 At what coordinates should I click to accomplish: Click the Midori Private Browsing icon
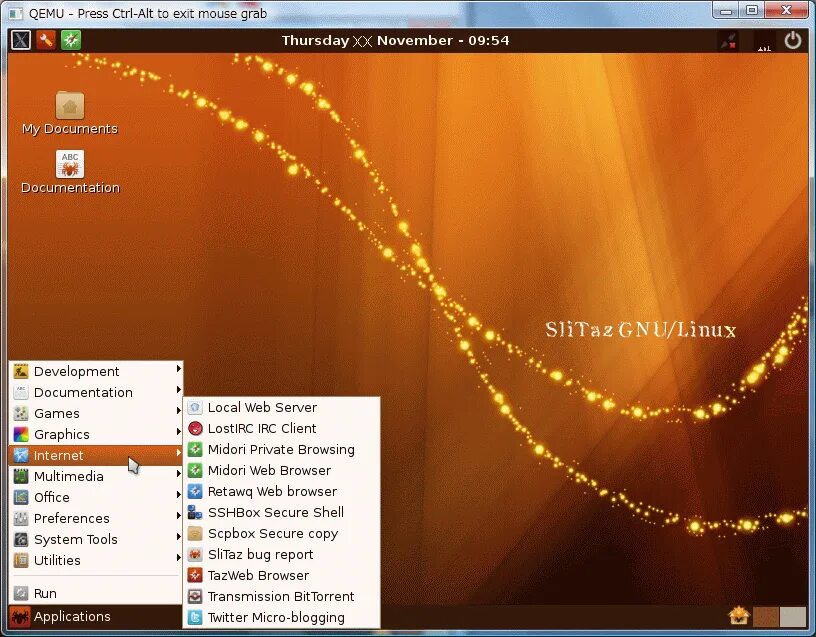195,449
